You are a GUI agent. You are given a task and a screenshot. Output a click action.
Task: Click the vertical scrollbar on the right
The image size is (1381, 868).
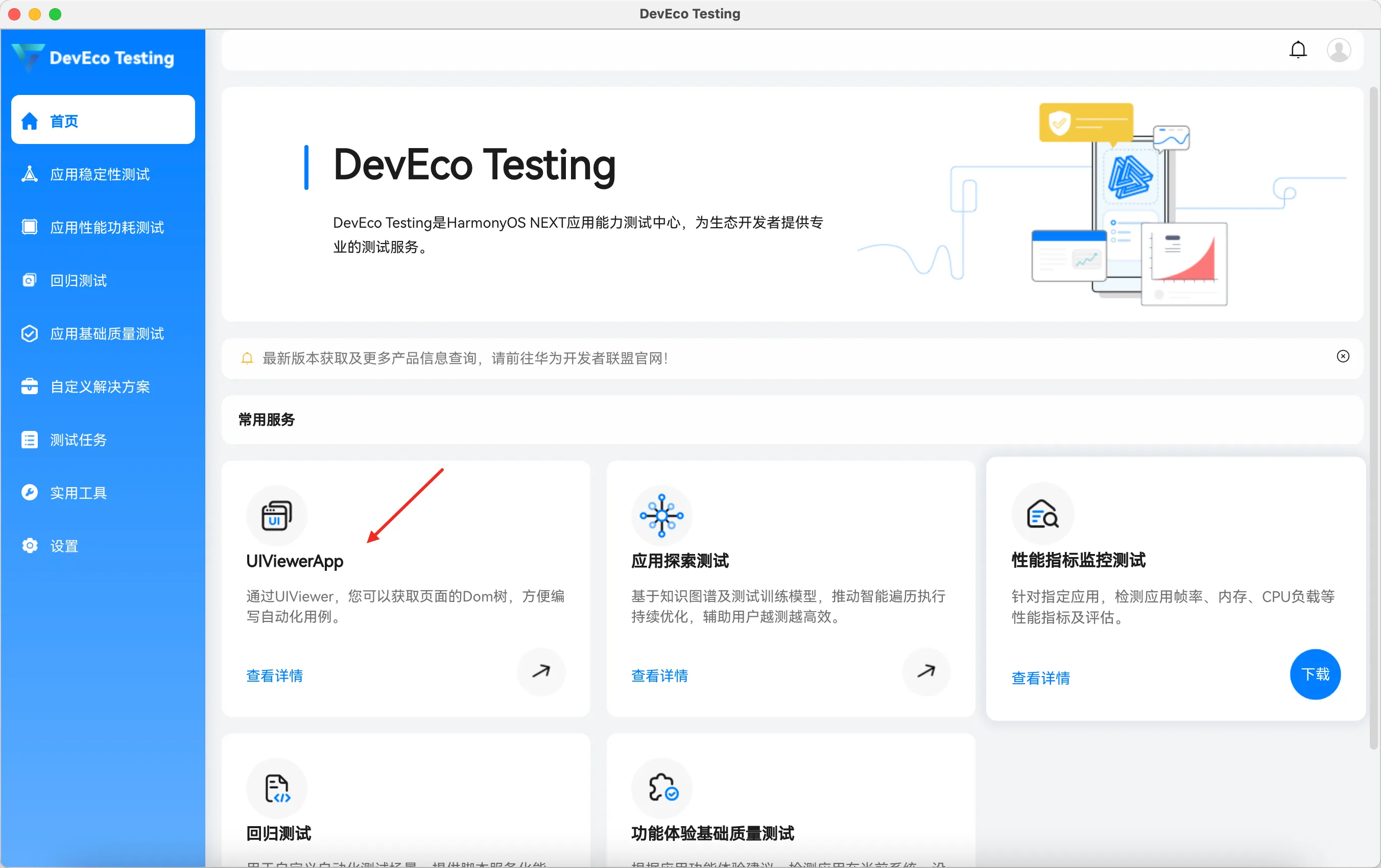1374,419
